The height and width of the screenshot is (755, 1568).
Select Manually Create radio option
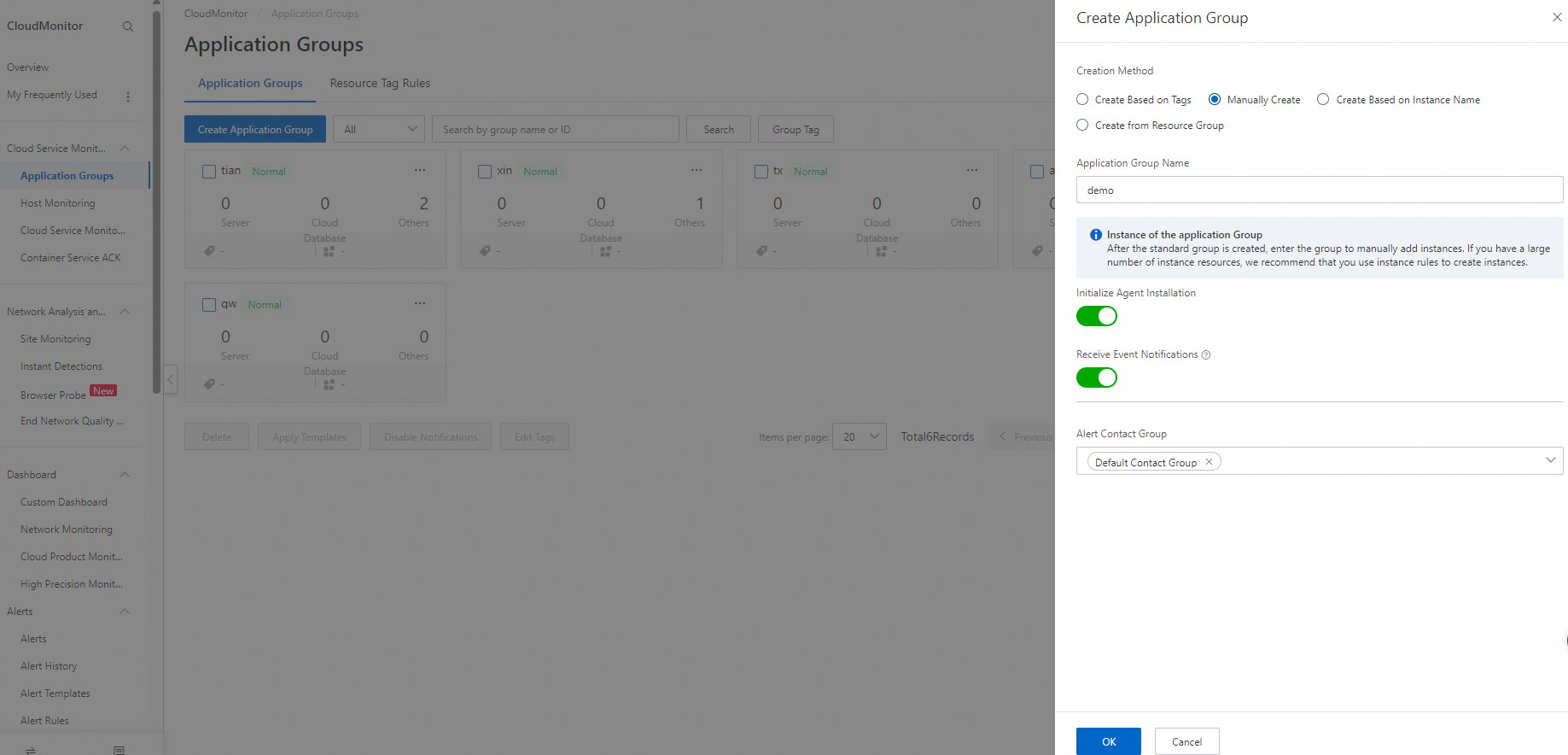1215,99
